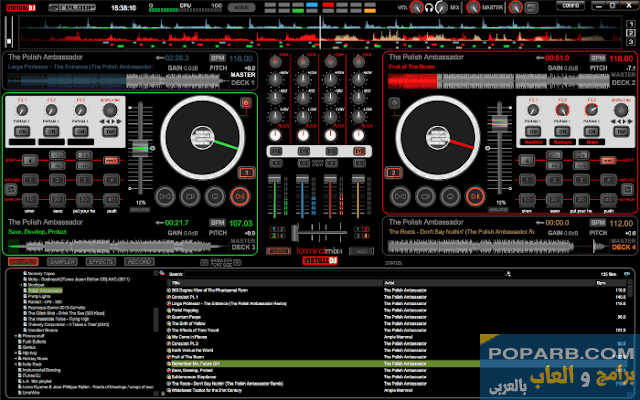The height and width of the screenshot is (400, 640).
Task: Click the TAP button under the loop knob
Action: [x=111, y=132]
